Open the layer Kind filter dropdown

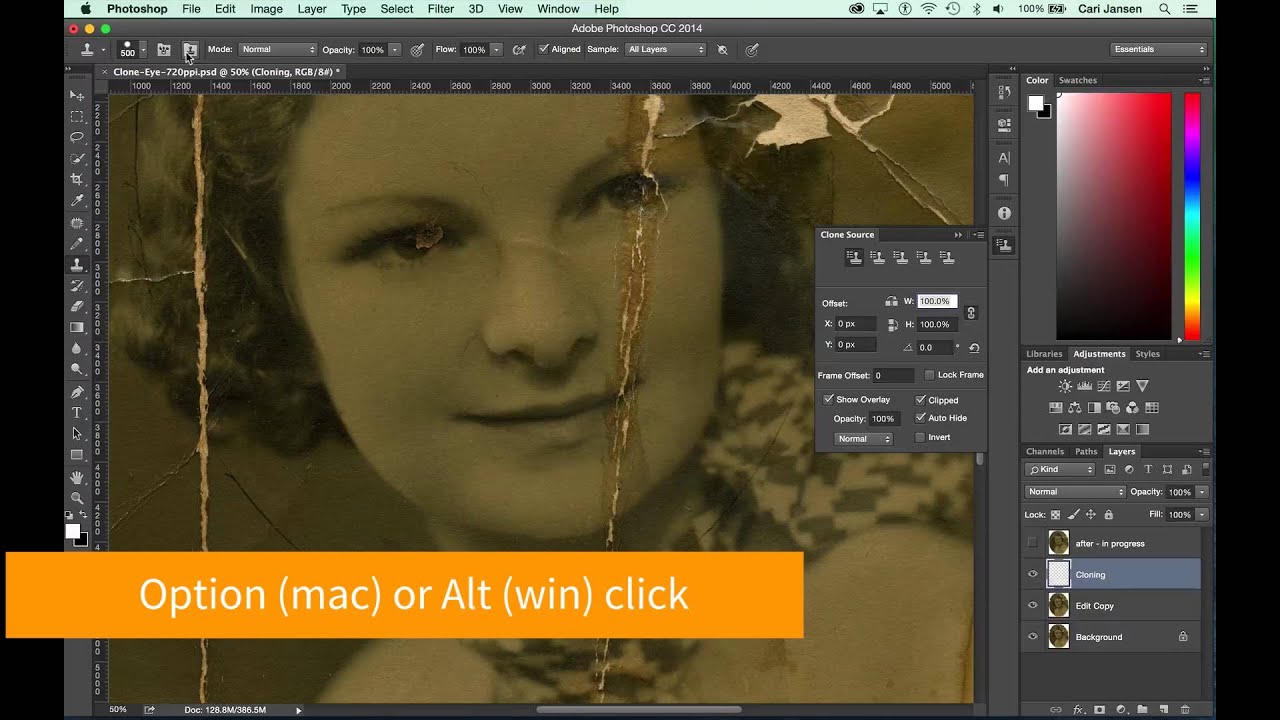tap(1060, 469)
